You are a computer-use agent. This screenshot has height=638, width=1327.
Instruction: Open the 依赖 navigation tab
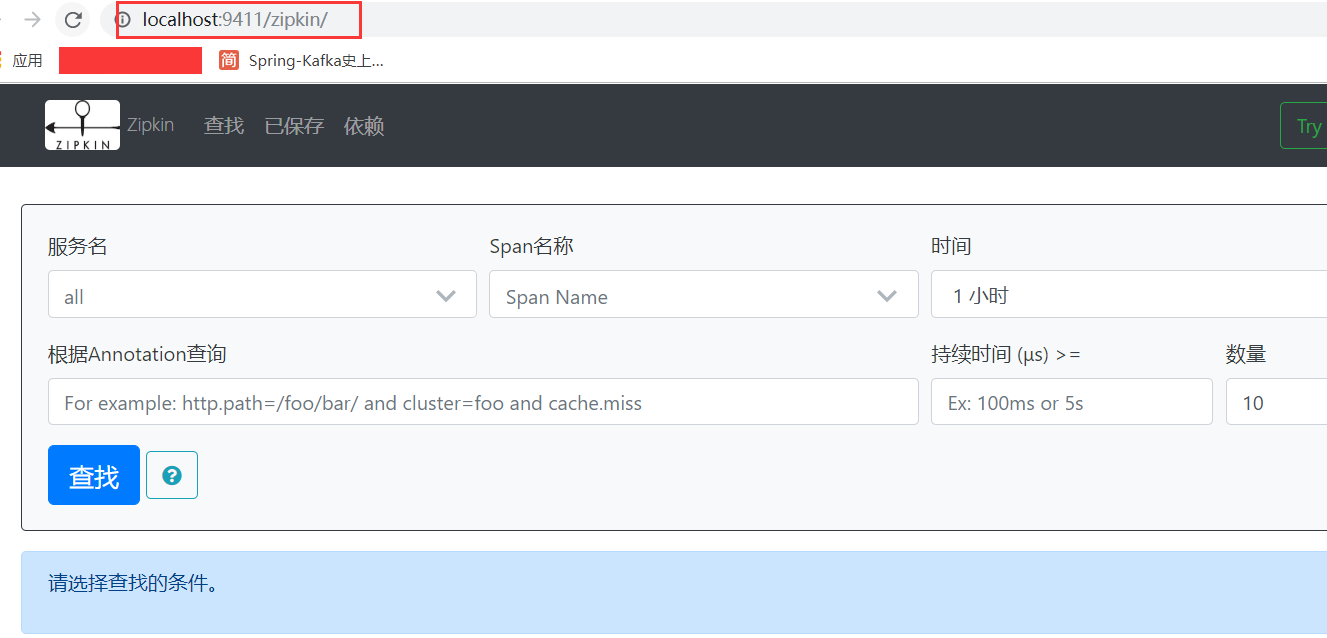[364, 125]
